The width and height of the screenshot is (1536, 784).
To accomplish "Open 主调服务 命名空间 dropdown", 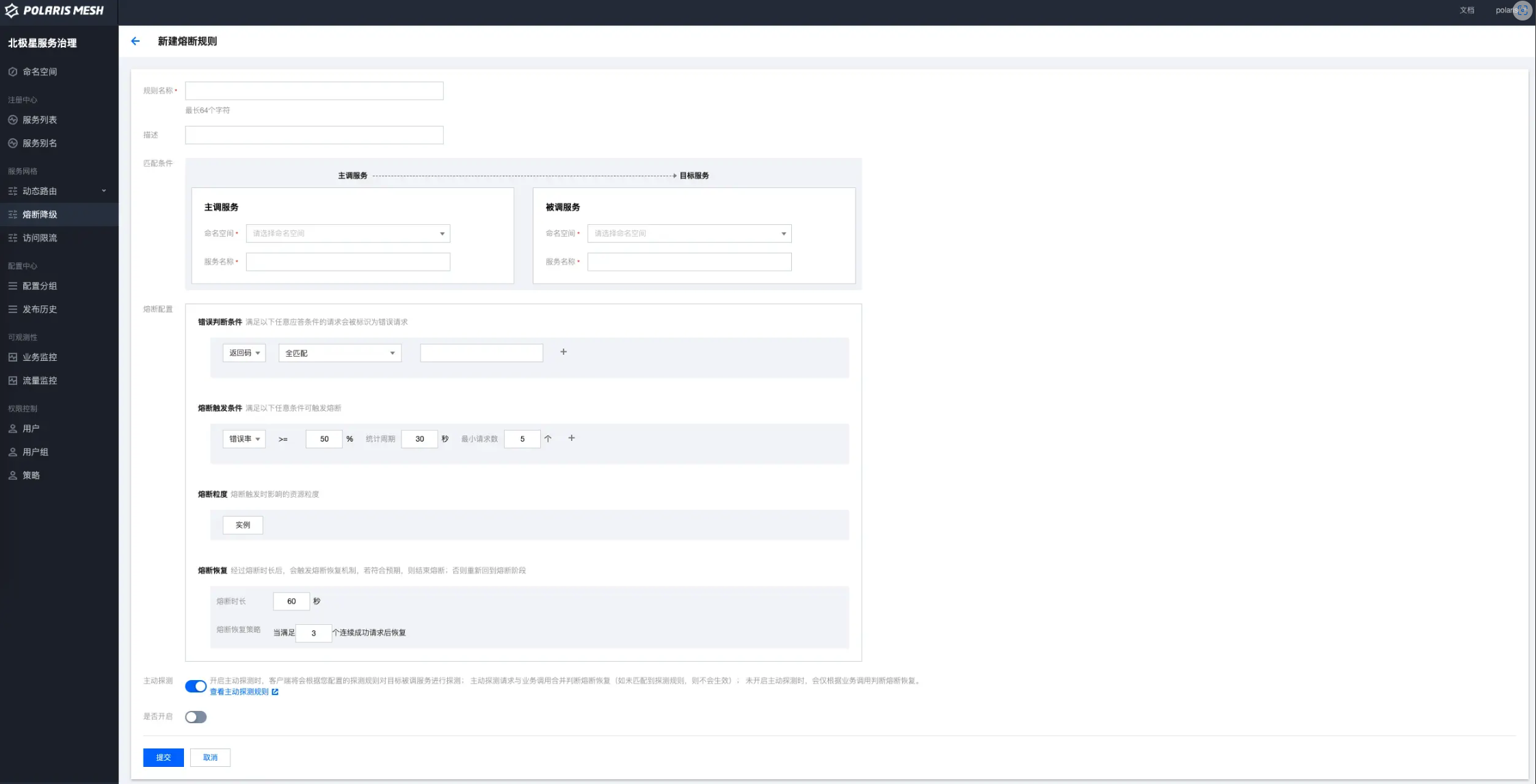I will [x=348, y=233].
